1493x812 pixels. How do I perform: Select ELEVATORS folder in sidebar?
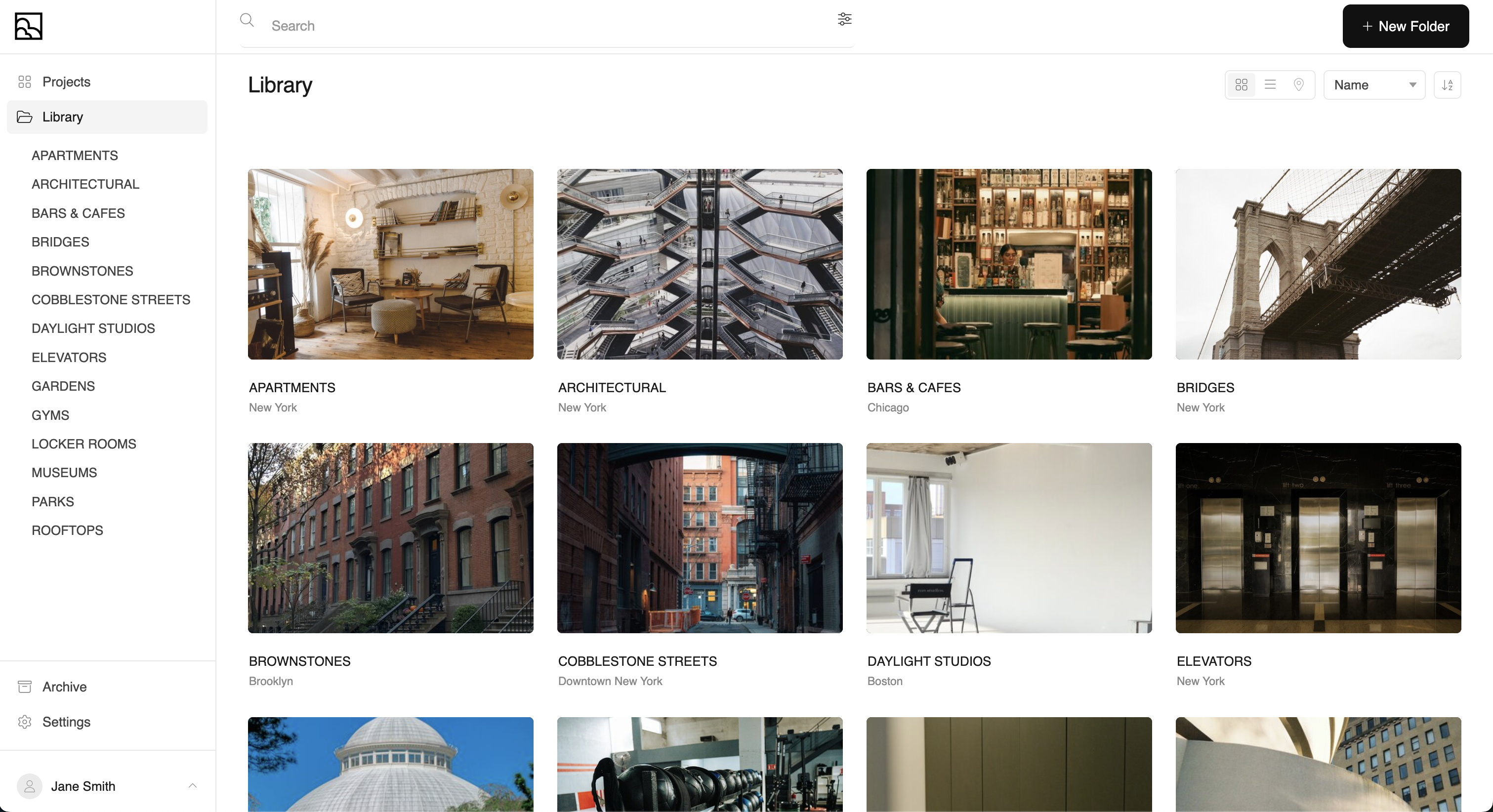pos(69,358)
